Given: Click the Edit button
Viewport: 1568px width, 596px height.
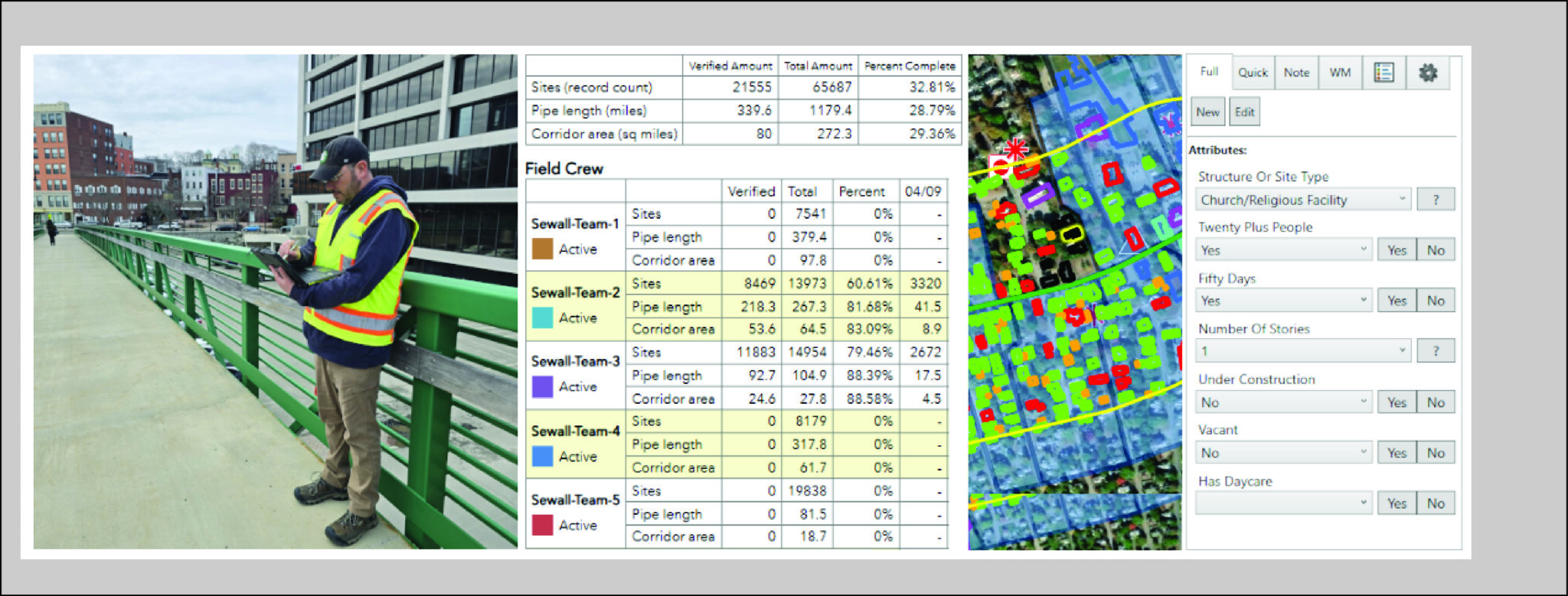Looking at the screenshot, I should pyautogui.click(x=1244, y=112).
